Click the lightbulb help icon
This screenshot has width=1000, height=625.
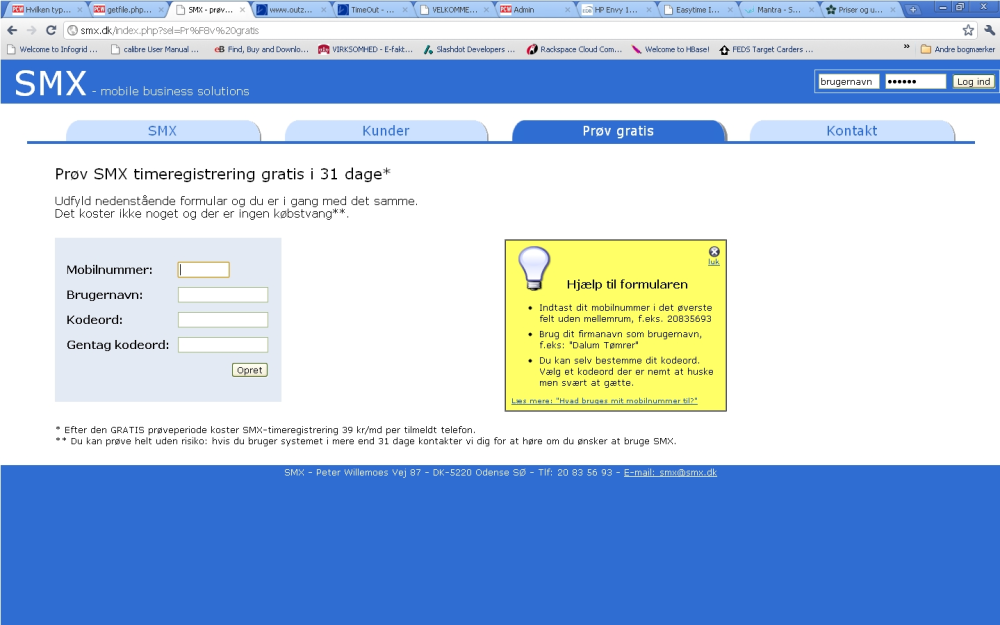[534, 268]
